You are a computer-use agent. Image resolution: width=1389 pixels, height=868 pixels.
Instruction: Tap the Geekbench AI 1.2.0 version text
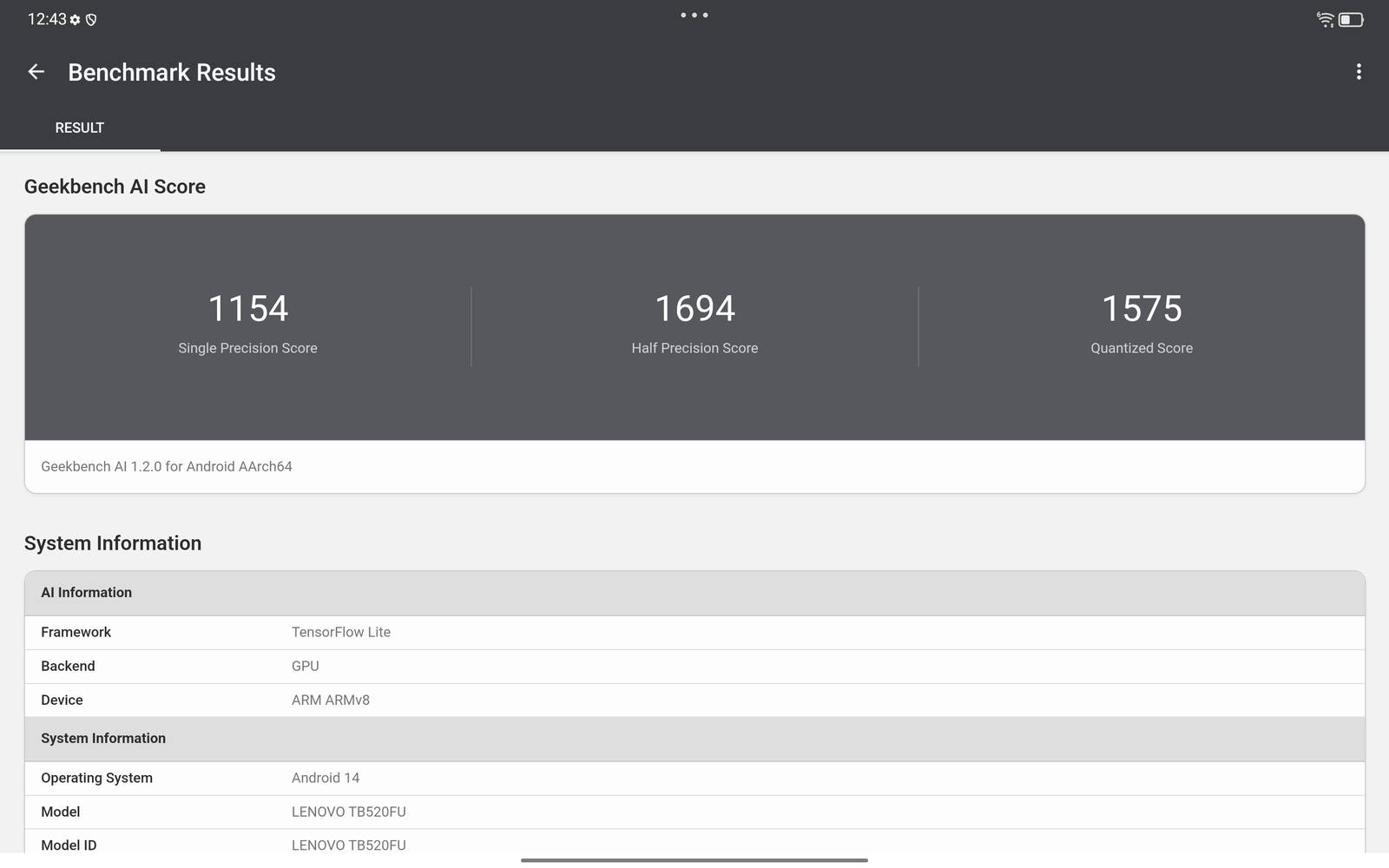pyautogui.click(x=167, y=467)
